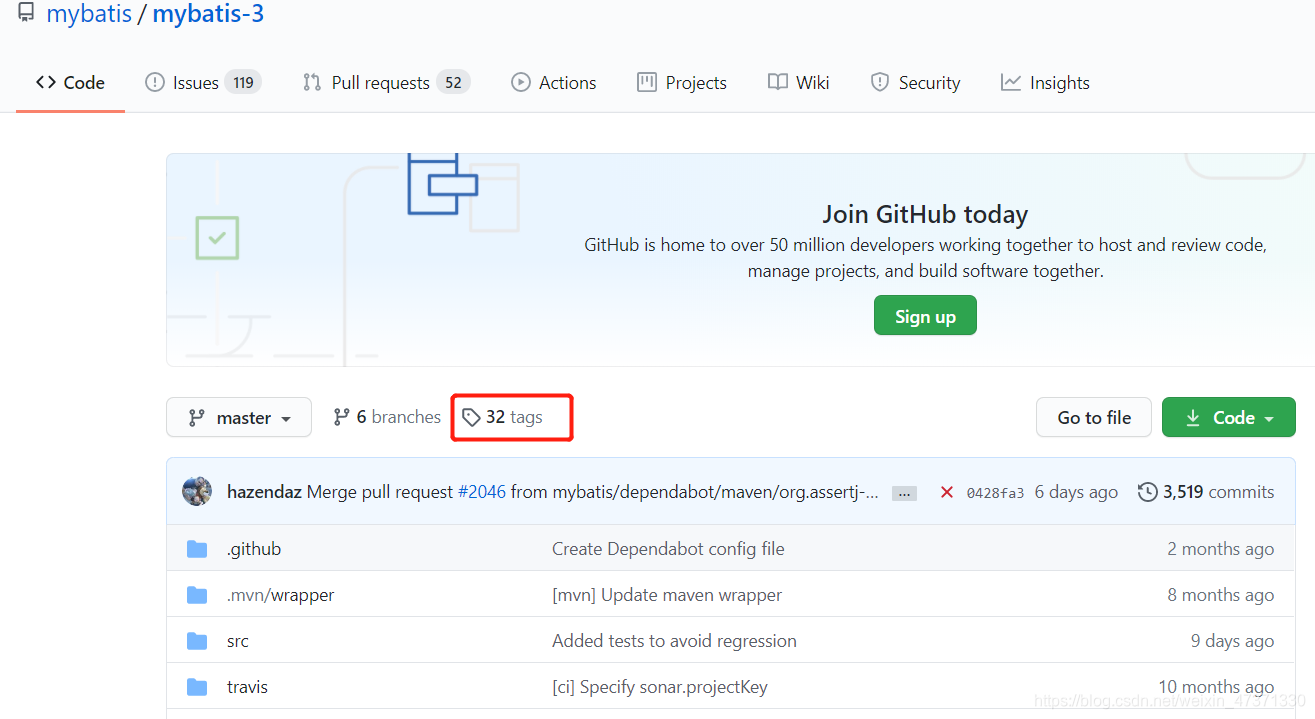Click the folder icon for travis
The width and height of the screenshot is (1315, 719).
(x=197, y=687)
